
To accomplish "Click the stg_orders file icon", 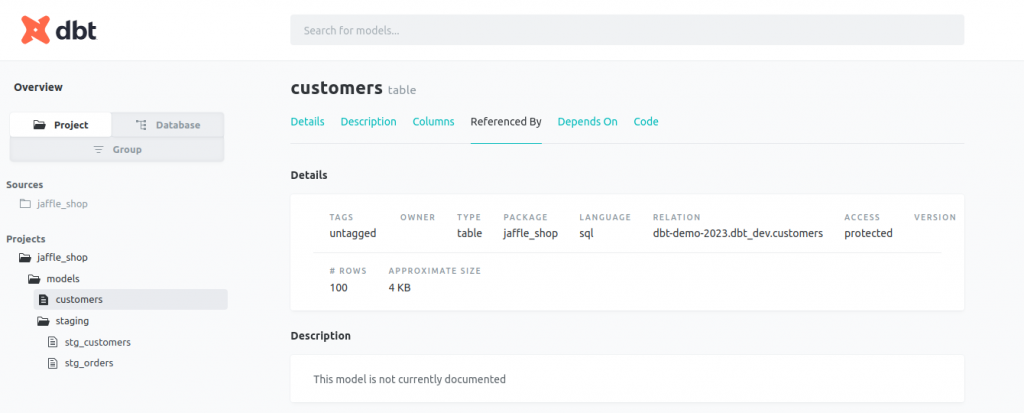I will click(54, 363).
